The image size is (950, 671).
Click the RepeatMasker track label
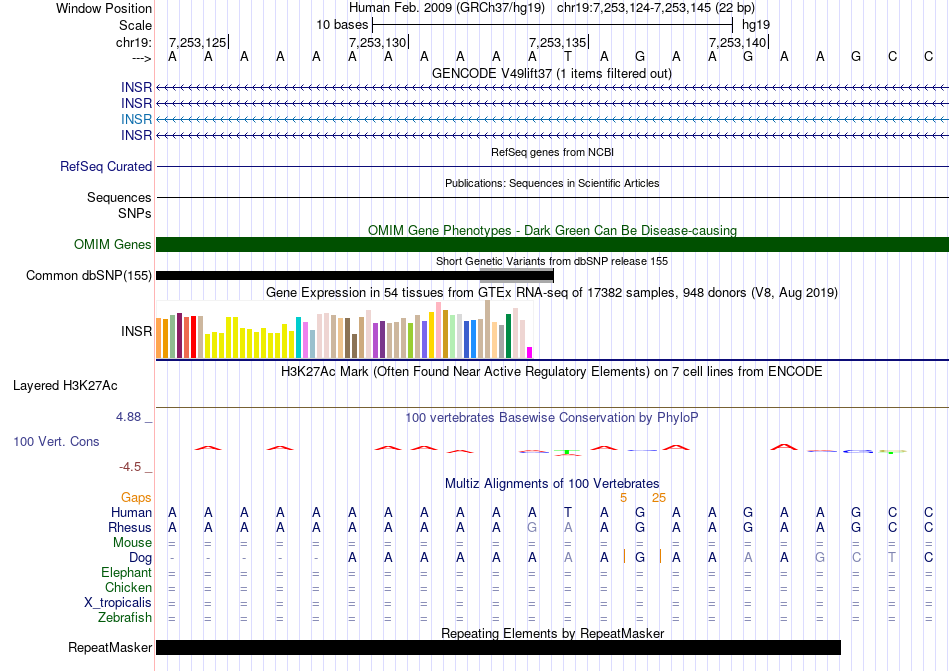coord(110,648)
